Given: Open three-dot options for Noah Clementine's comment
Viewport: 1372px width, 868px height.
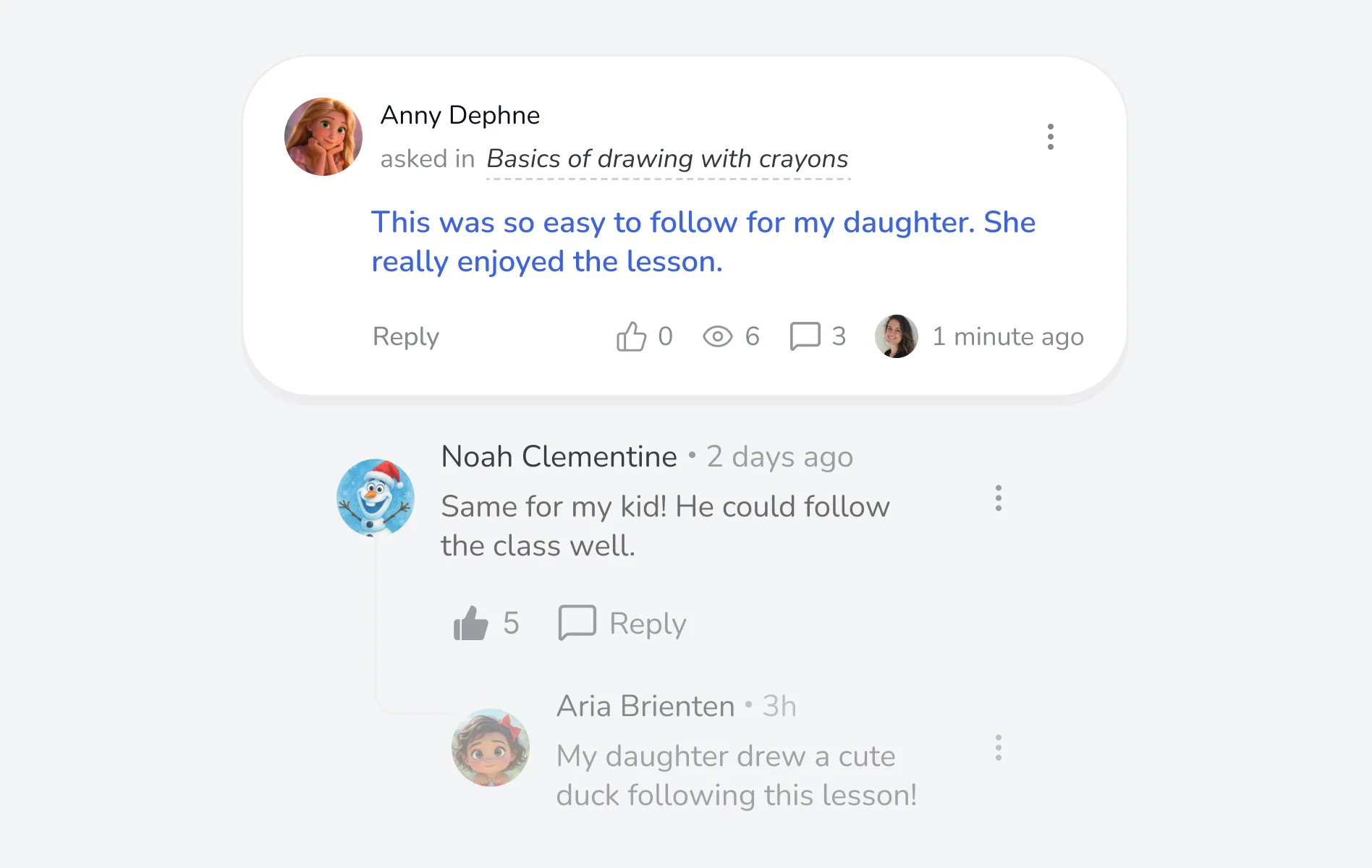Looking at the screenshot, I should coord(998,498).
